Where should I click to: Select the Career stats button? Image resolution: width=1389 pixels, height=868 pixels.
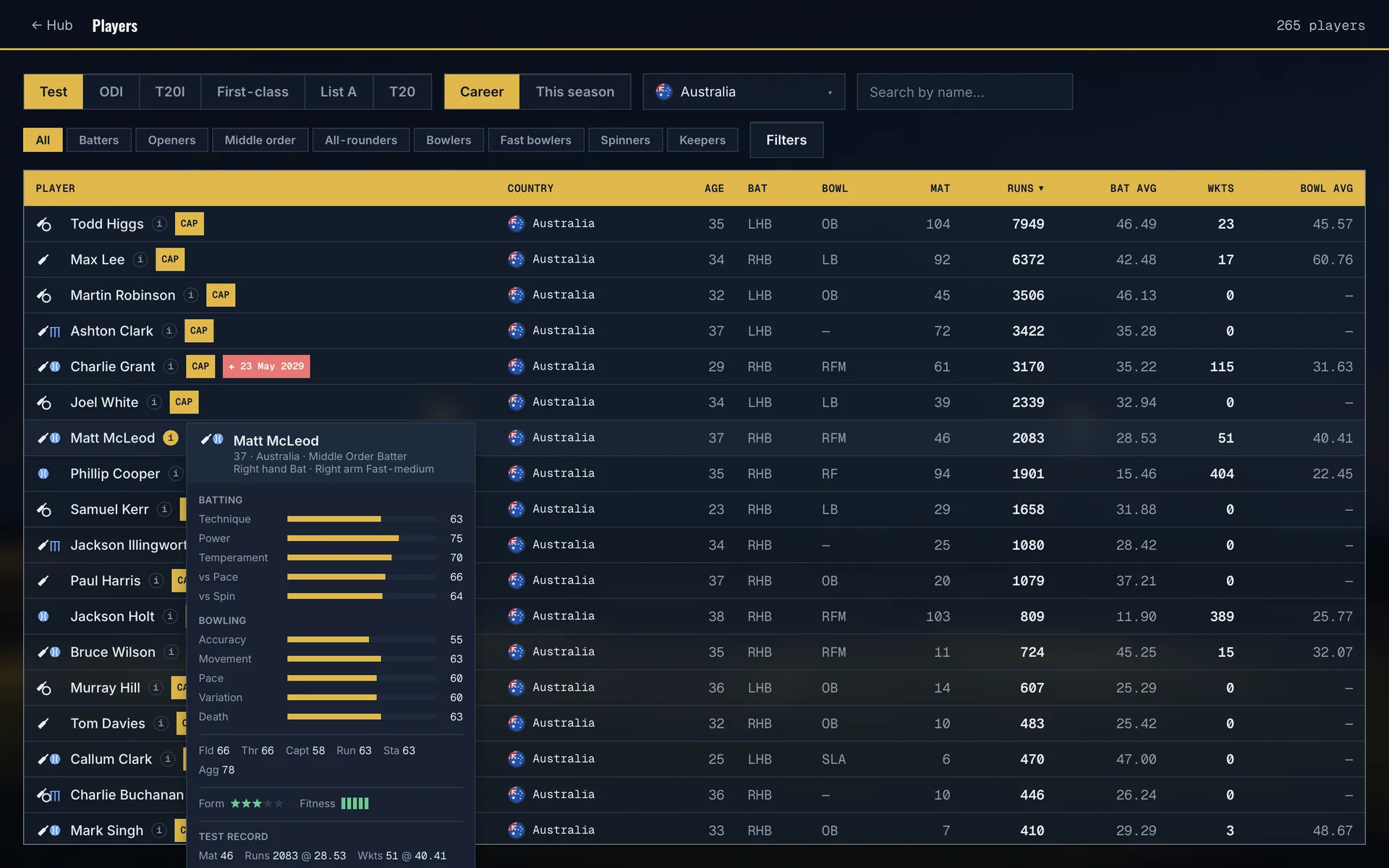(x=482, y=92)
